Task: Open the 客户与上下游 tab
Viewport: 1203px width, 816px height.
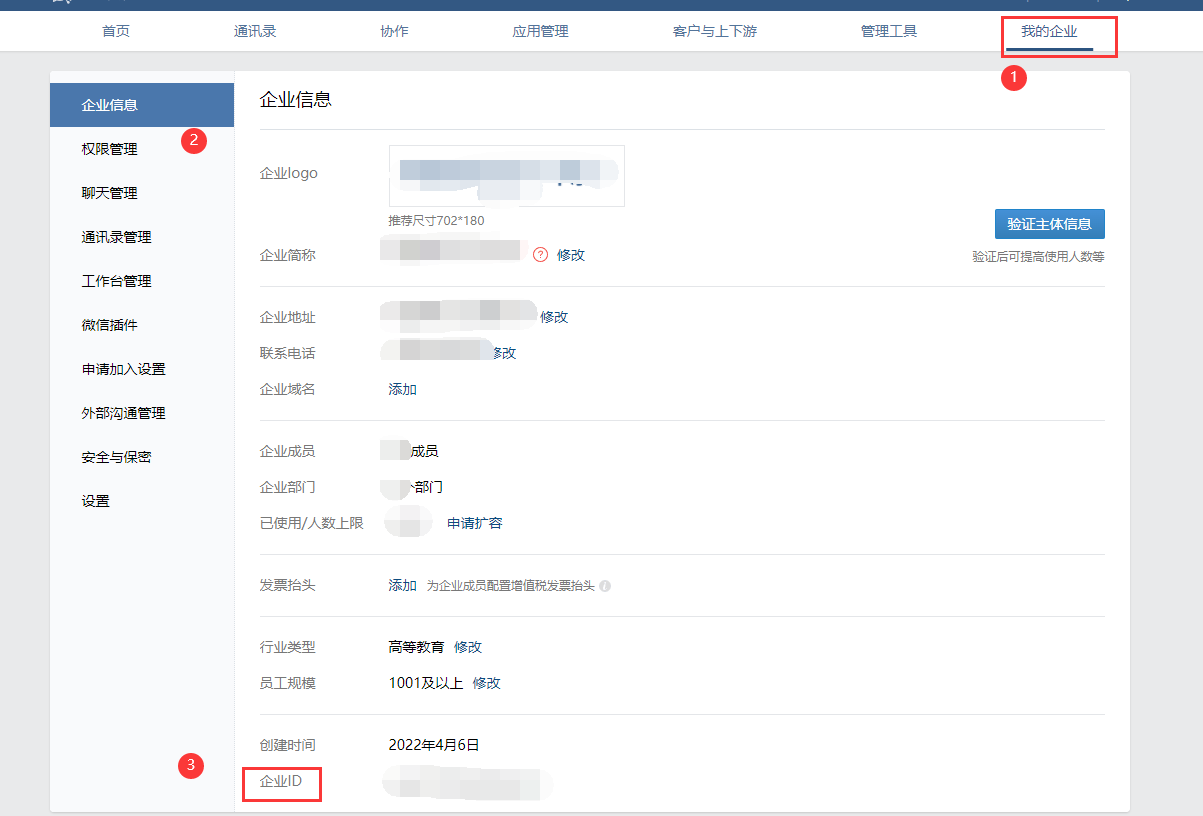Action: [715, 31]
